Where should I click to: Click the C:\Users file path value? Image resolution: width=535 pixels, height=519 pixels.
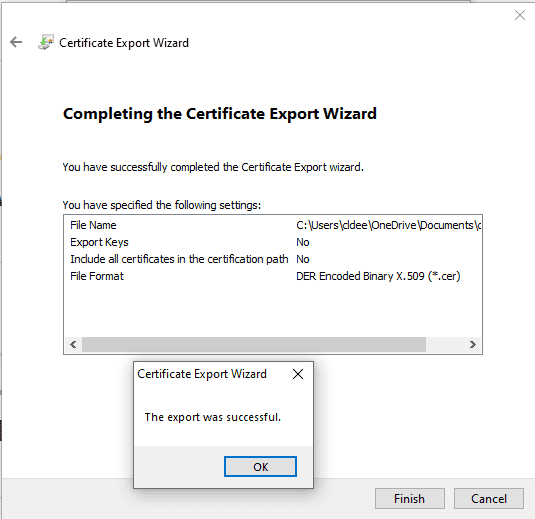(x=388, y=225)
